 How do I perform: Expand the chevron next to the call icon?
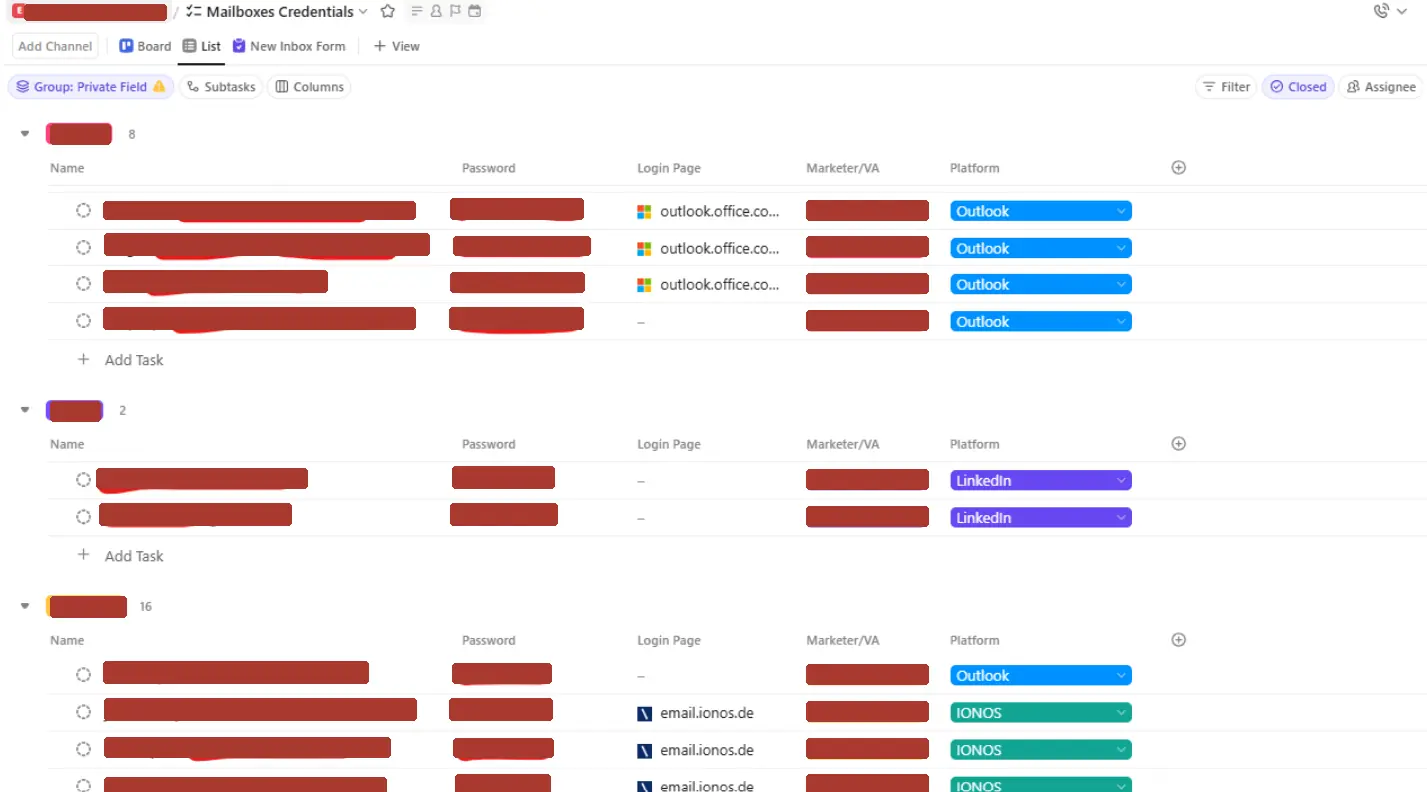[1402, 12]
